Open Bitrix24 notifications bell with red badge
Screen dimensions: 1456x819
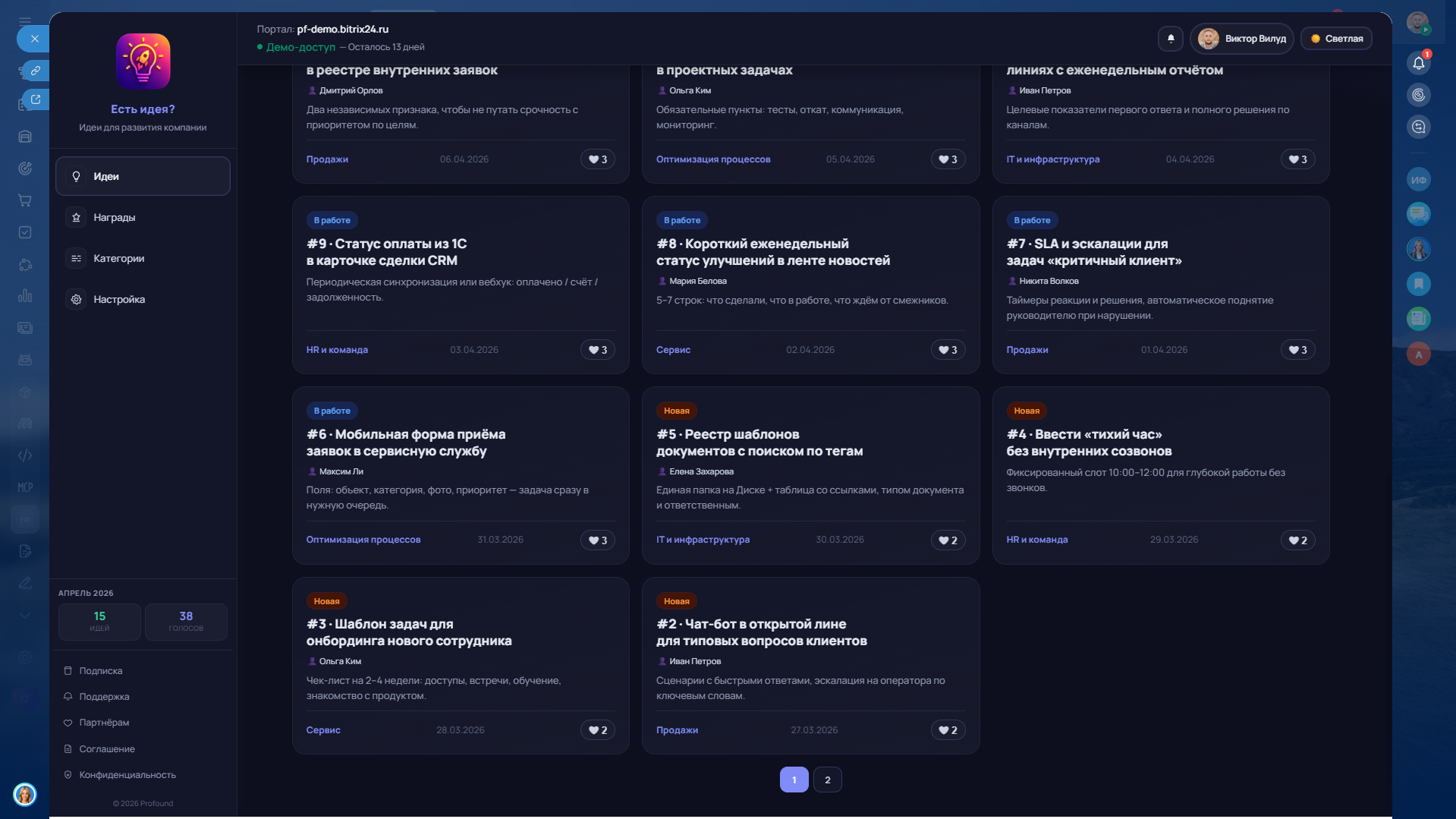(x=1418, y=63)
